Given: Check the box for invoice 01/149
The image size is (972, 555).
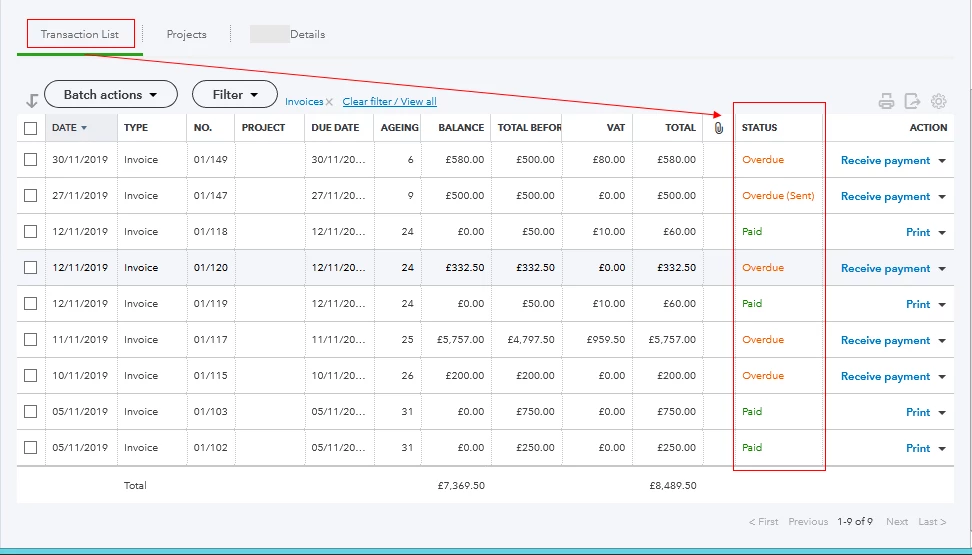Looking at the screenshot, I should point(30,159).
